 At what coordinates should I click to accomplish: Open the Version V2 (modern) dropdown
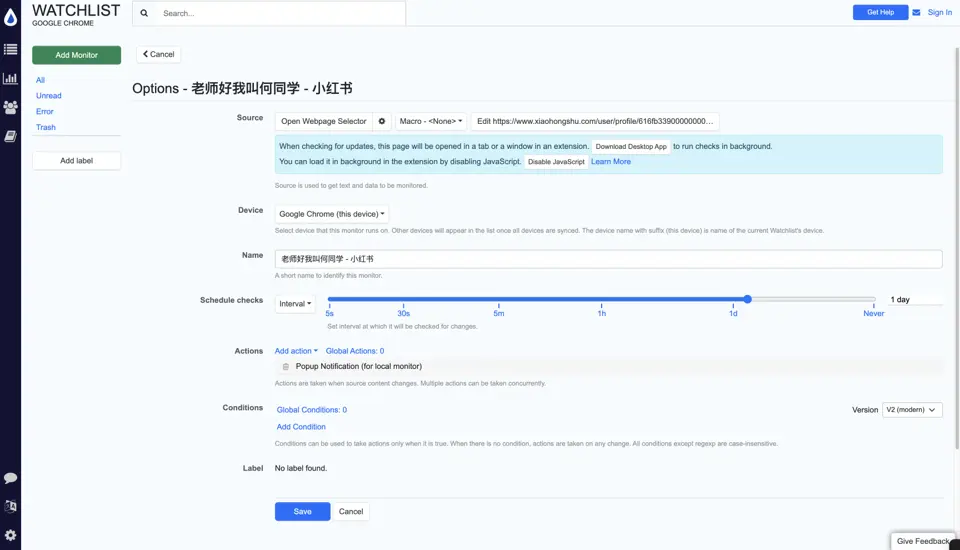912,410
